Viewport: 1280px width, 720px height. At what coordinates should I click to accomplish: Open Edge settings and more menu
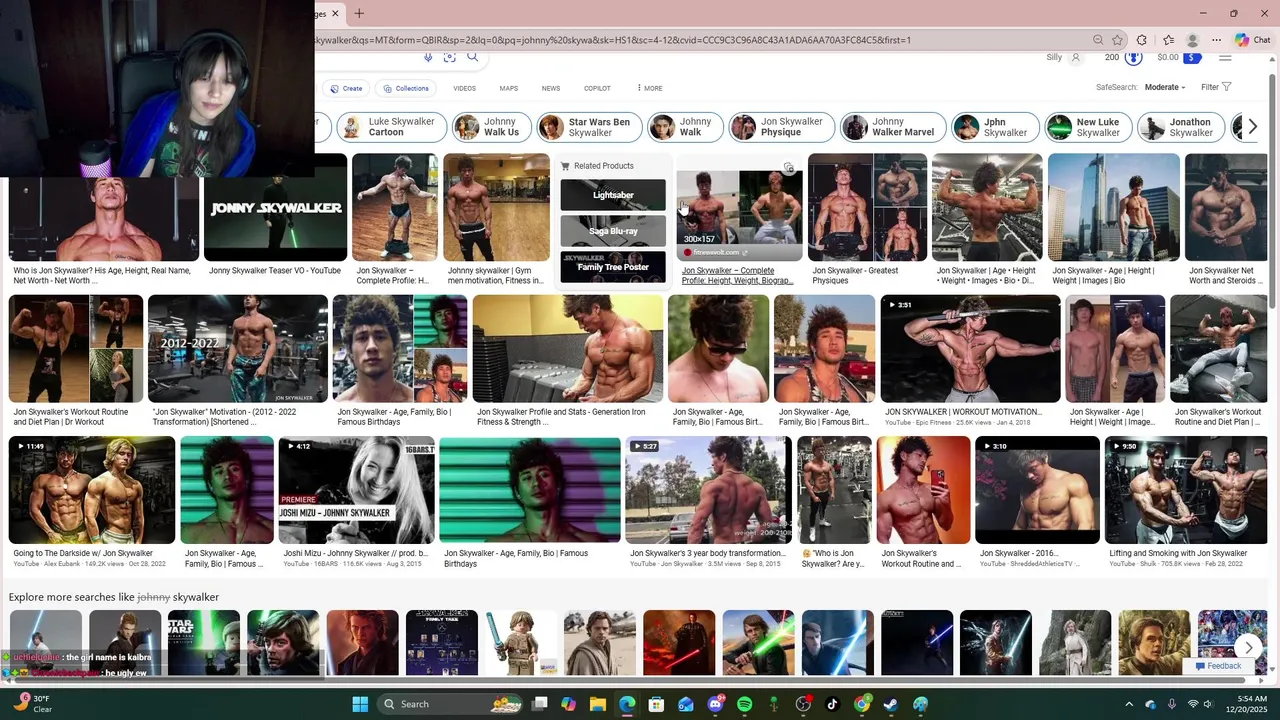tap(1216, 40)
